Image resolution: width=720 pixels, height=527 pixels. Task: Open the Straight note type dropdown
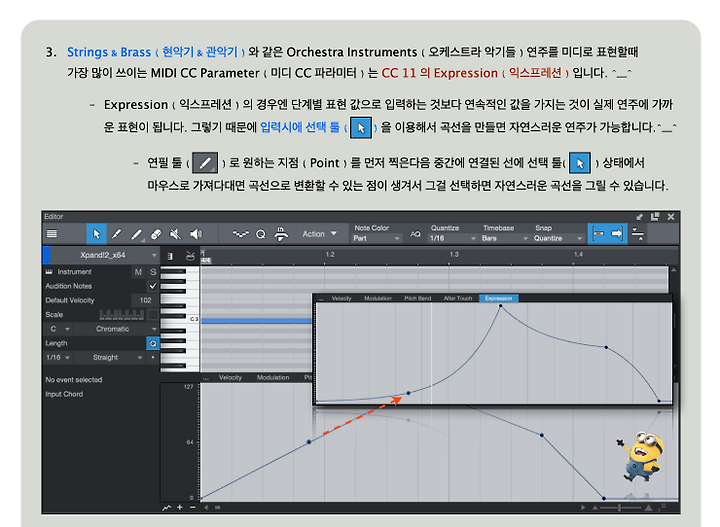[110, 357]
